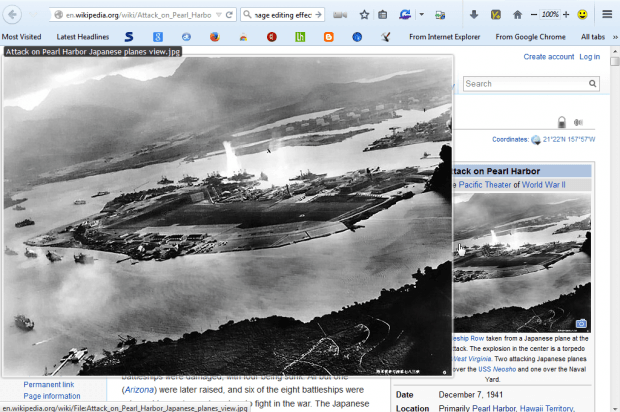Click the reader view icon beside search
620x412 pixels.
tap(340, 15)
